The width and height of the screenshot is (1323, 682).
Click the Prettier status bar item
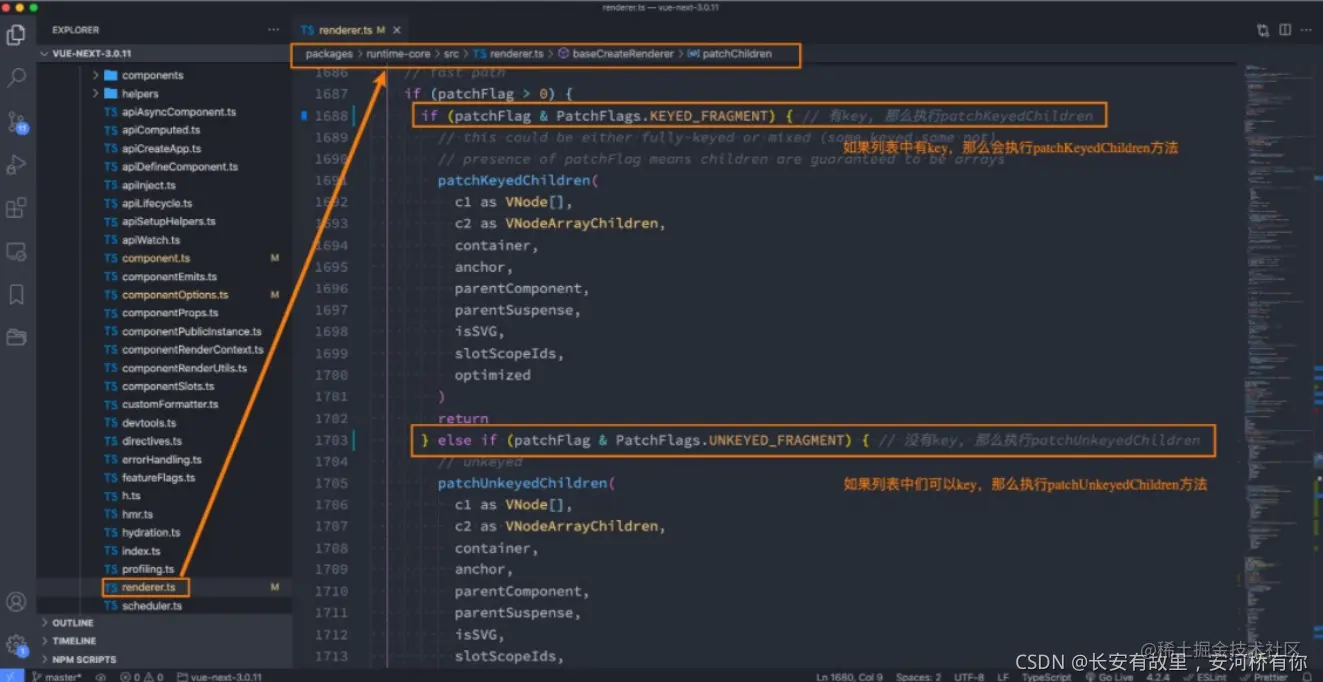(1264, 677)
